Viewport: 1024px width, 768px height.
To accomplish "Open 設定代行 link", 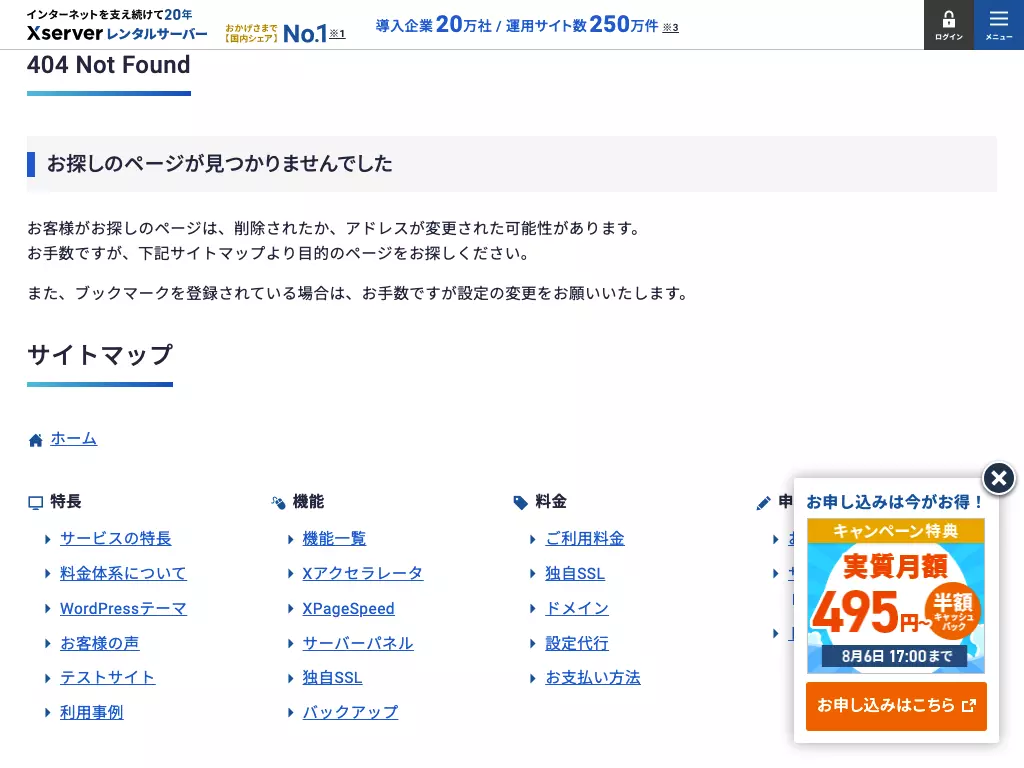I will 577,643.
